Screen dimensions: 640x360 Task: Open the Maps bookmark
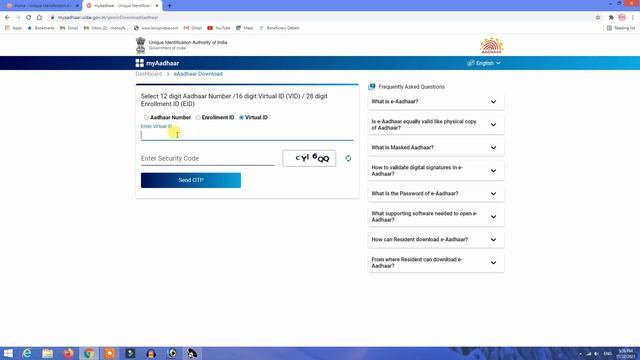pos(244,28)
